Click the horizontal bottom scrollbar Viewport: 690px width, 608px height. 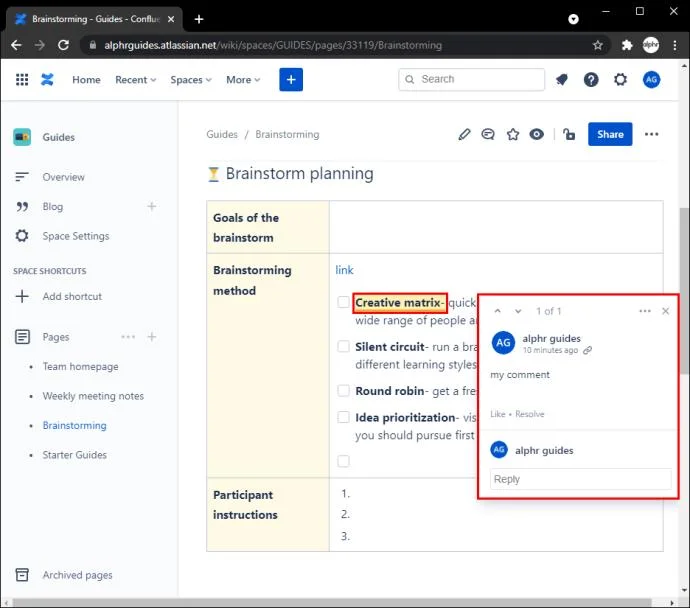(x=332, y=602)
